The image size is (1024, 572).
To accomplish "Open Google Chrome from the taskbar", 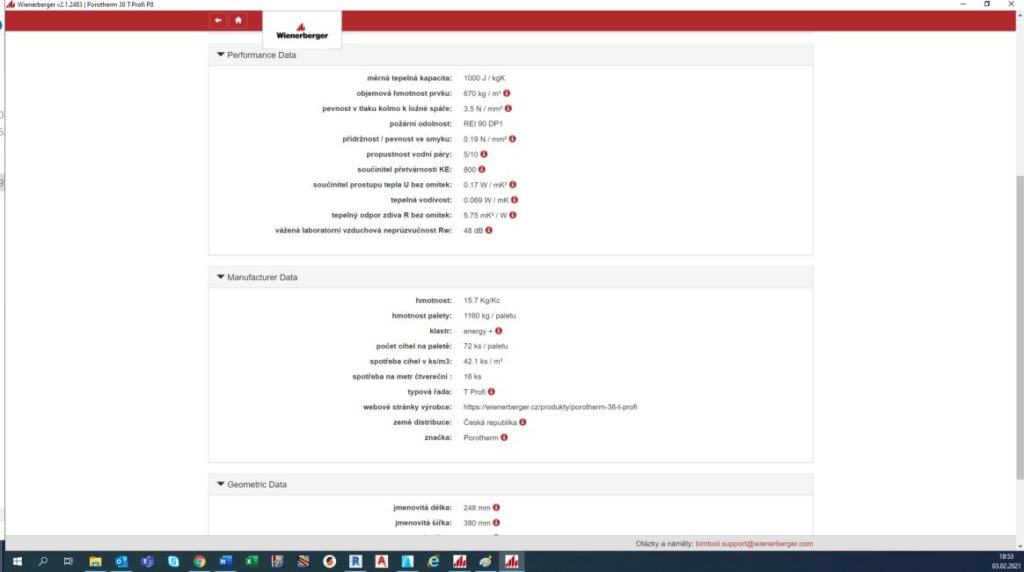I will [x=199, y=561].
